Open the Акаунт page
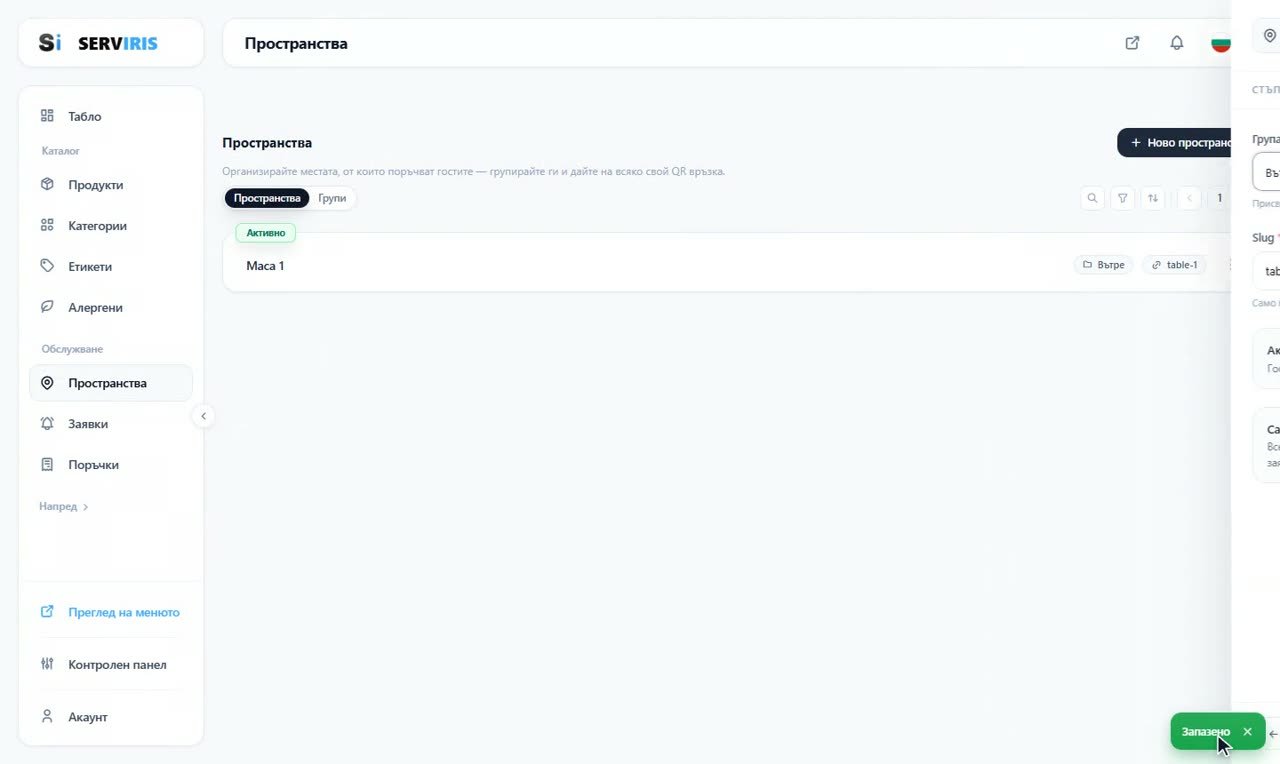Image resolution: width=1280 pixels, height=764 pixels. (x=110, y=717)
